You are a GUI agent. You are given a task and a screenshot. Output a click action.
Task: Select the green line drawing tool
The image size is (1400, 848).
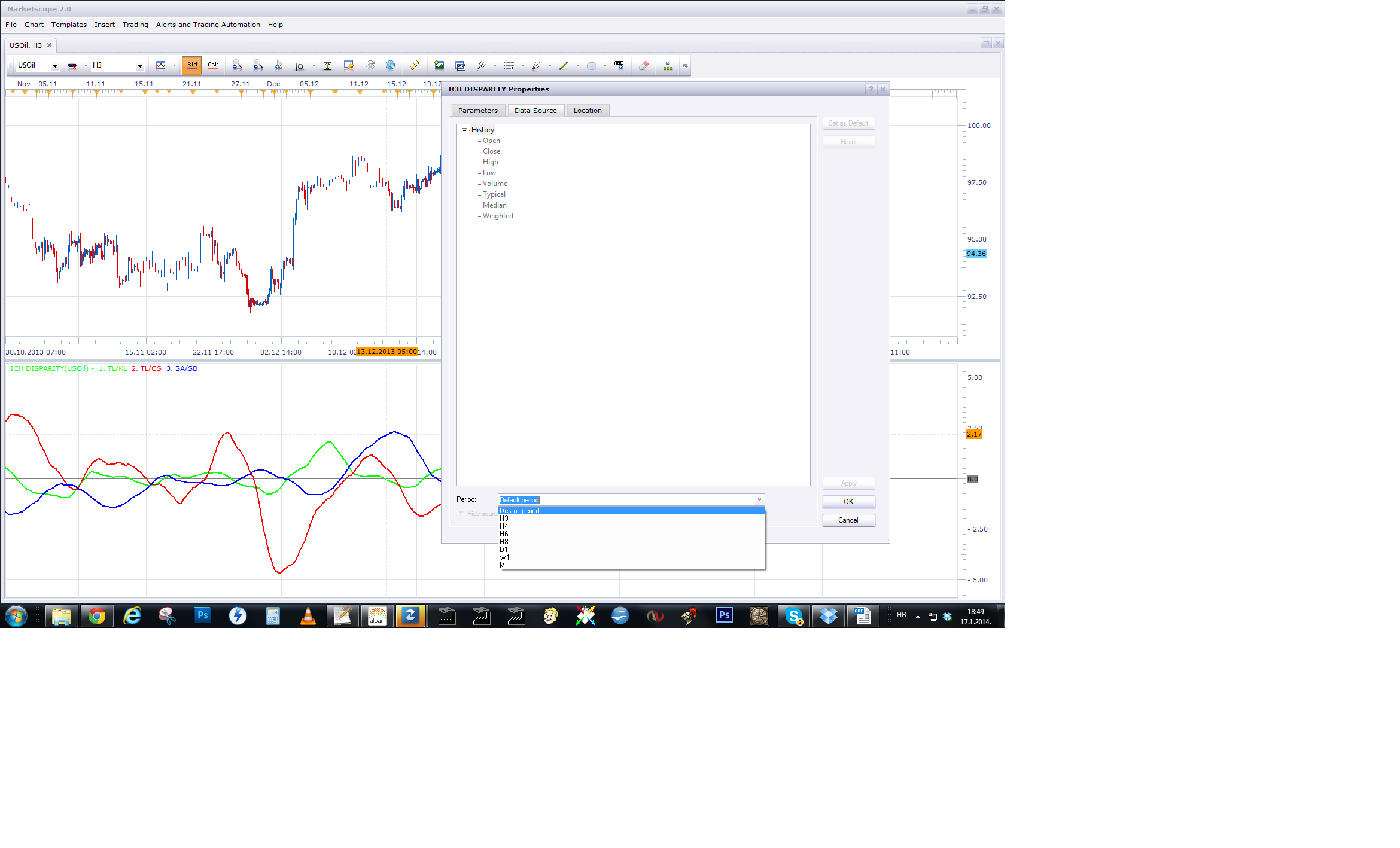564,66
